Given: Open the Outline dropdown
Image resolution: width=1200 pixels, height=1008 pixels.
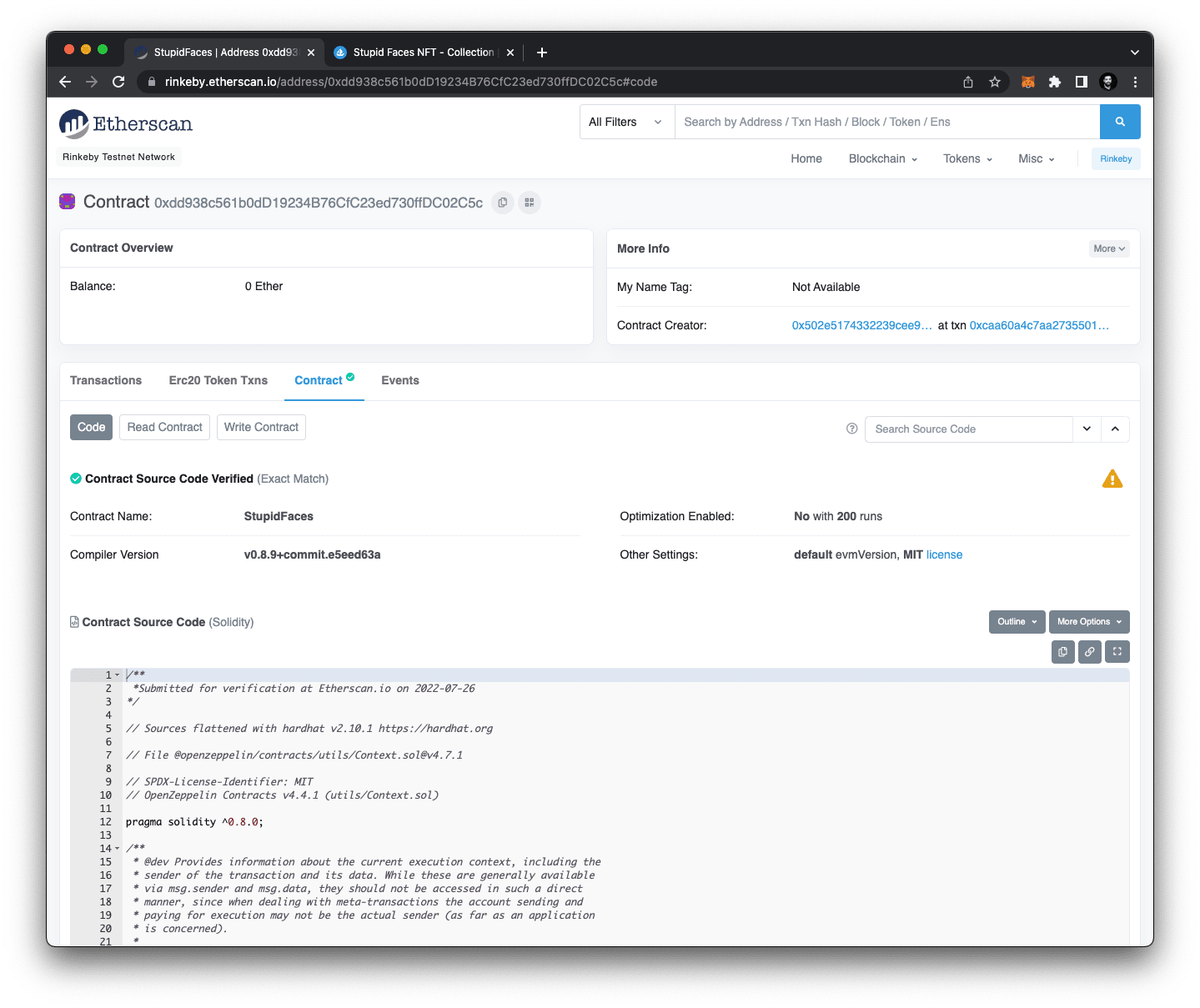Looking at the screenshot, I should point(1017,622).
